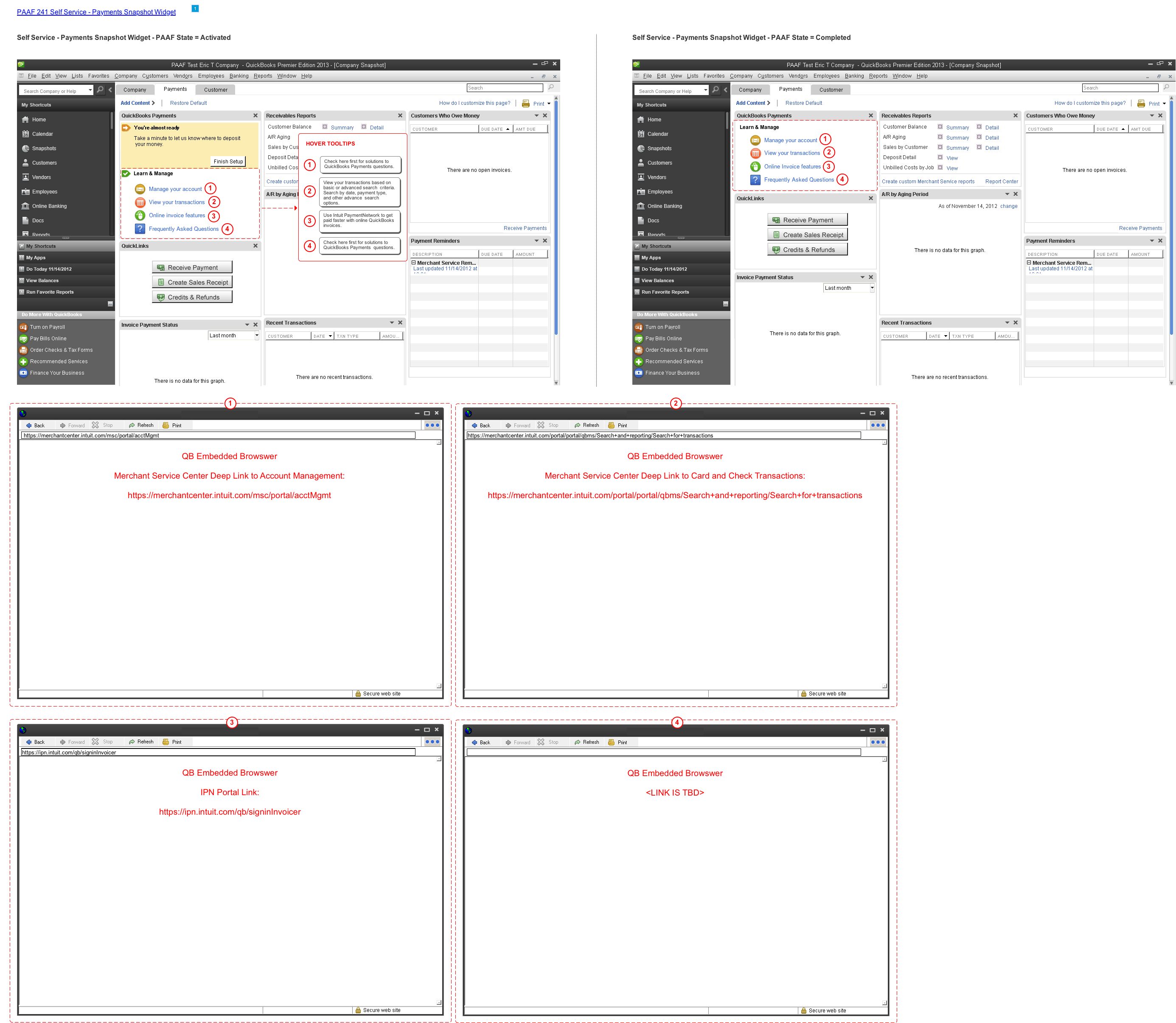Screen dimensions: 1176x1023
Task: Switch to Company tab in left window
Action: [x=135, y=90]
